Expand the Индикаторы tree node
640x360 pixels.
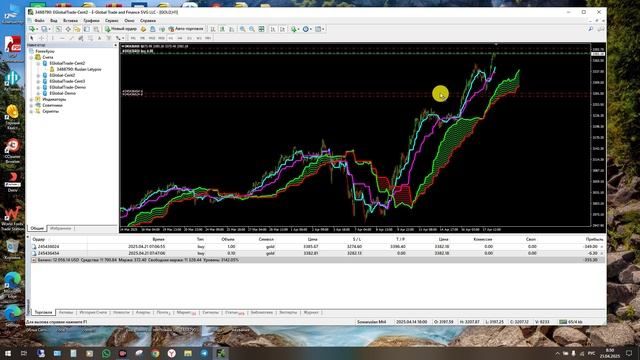(x=31, y=99)
